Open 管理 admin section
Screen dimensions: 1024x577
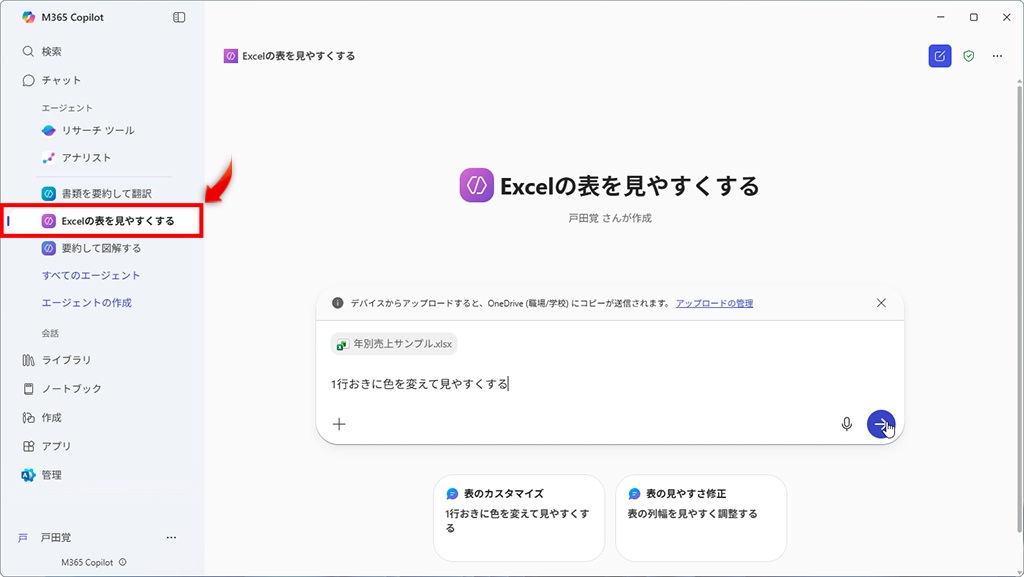pyautogui.click(x=51, y=475)
